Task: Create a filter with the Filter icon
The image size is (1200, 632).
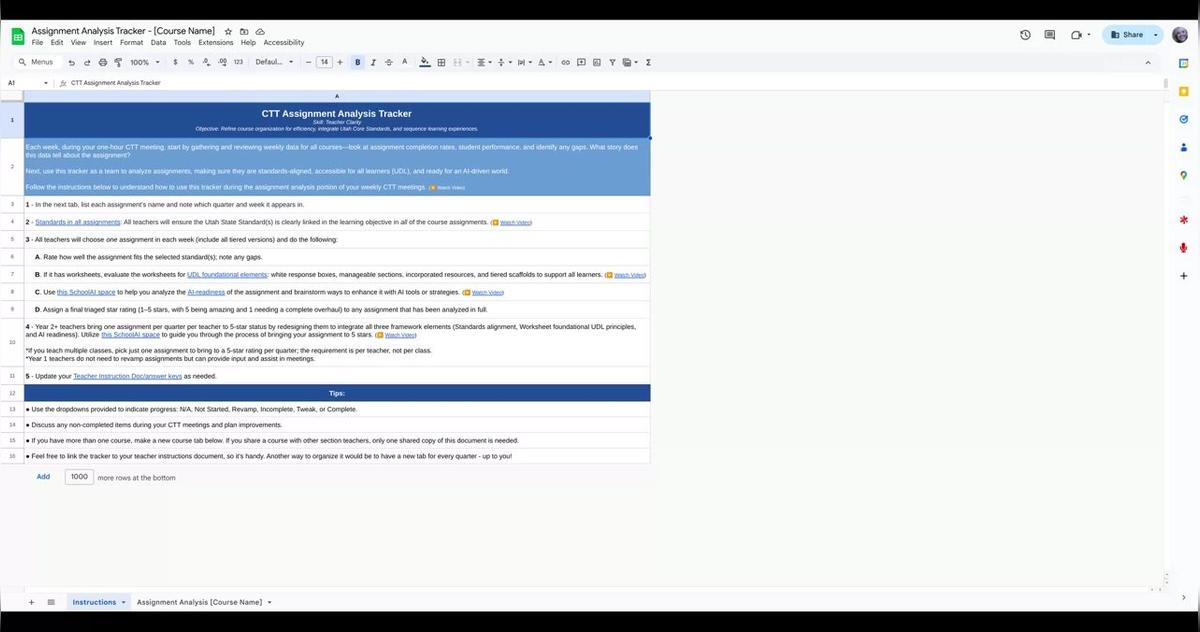Action: pos(612,62)
